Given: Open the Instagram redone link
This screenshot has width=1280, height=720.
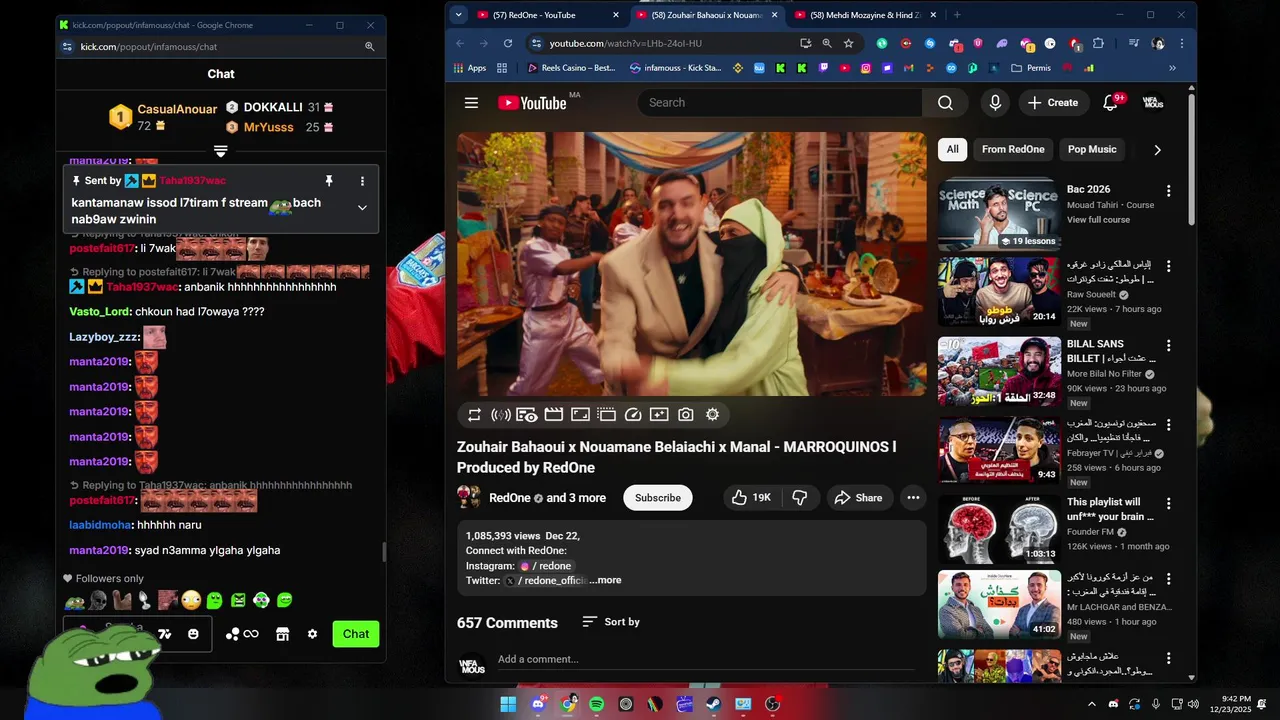Looking at the screenshot, I should coord(546,566).
